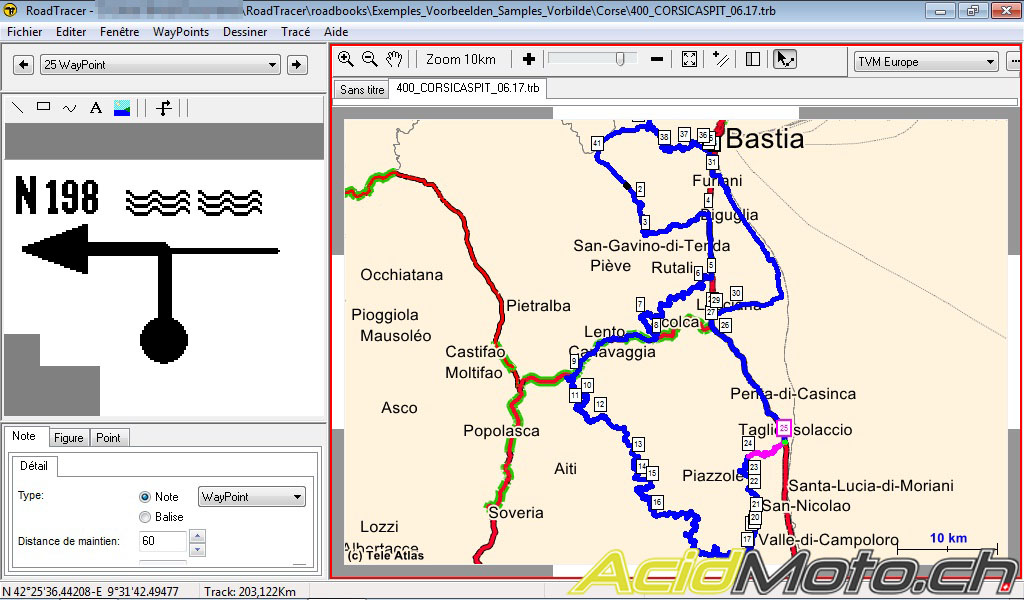This screenshot has width=1024, height=600.
Task: Activate the hand pan tool
Action: (x=394, y=59)
